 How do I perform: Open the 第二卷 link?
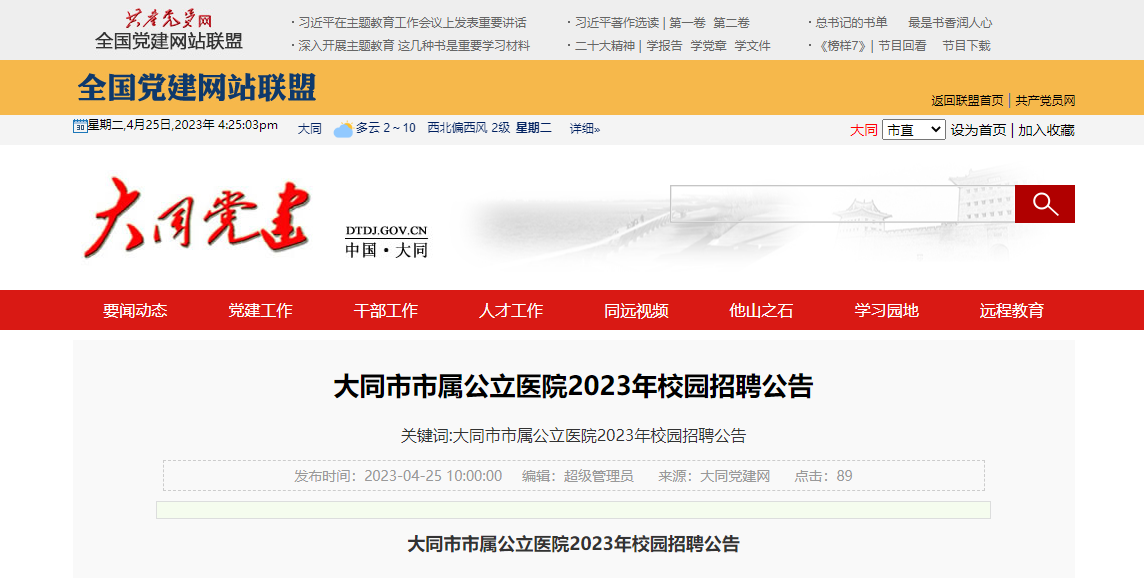731,23
